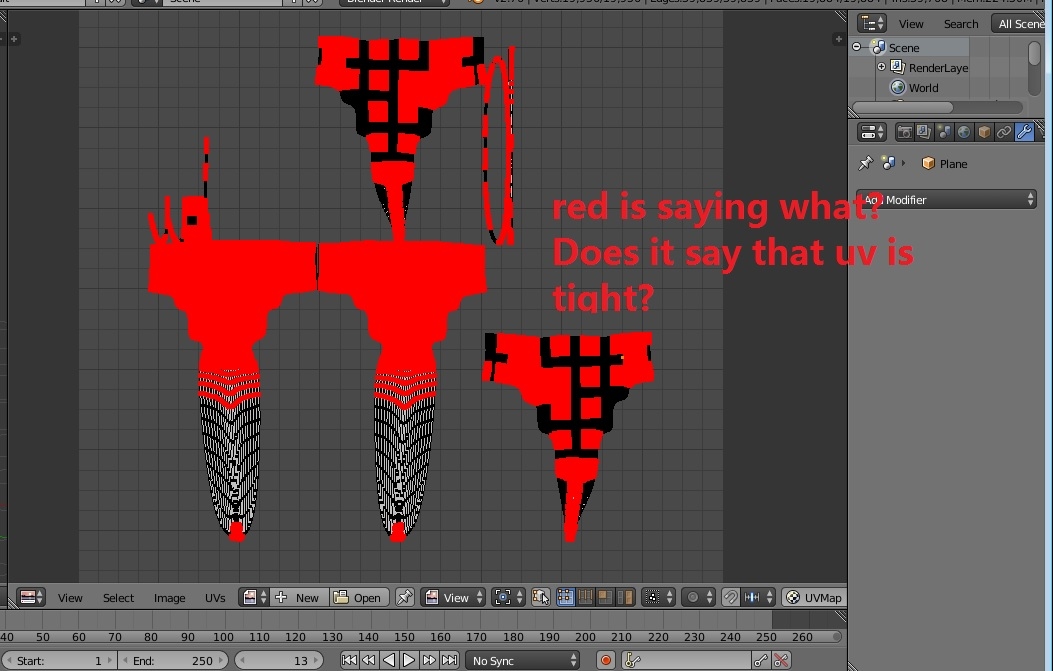Open the Render Layers properties tab
The width and height of the screenshot is (1053, 671).
point(924,132)
